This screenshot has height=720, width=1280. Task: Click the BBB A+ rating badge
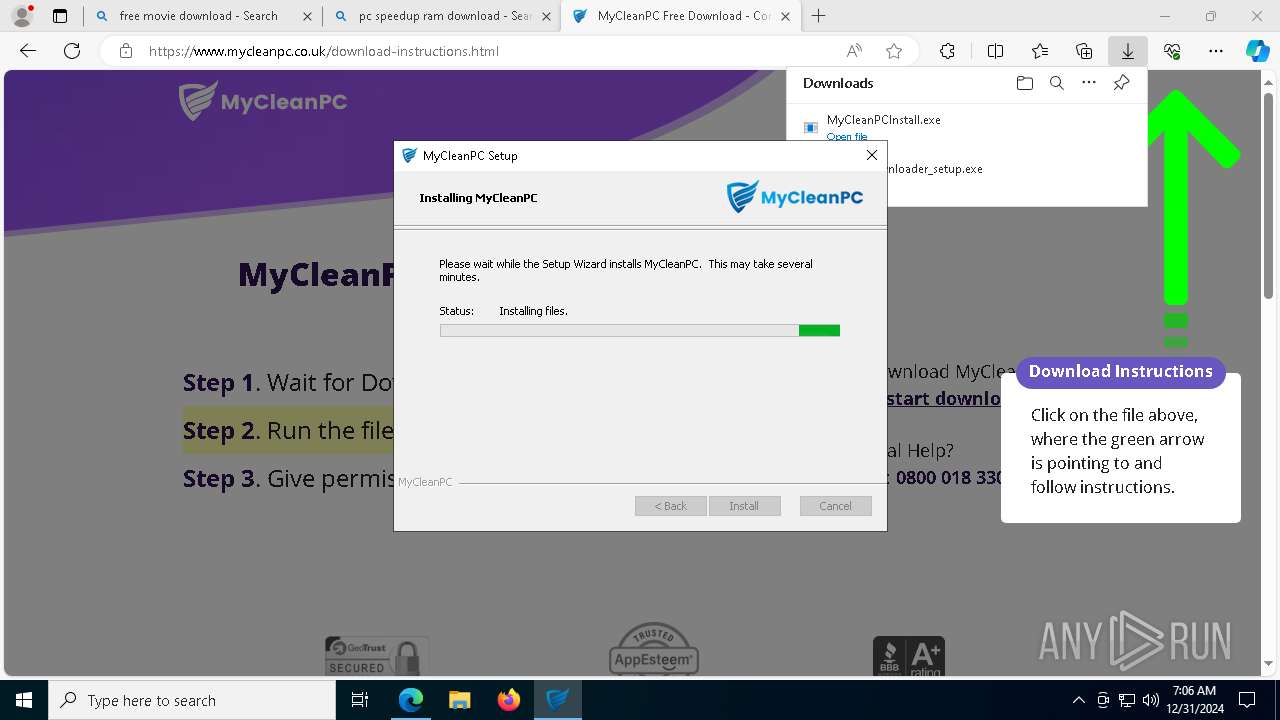[908, 657]
